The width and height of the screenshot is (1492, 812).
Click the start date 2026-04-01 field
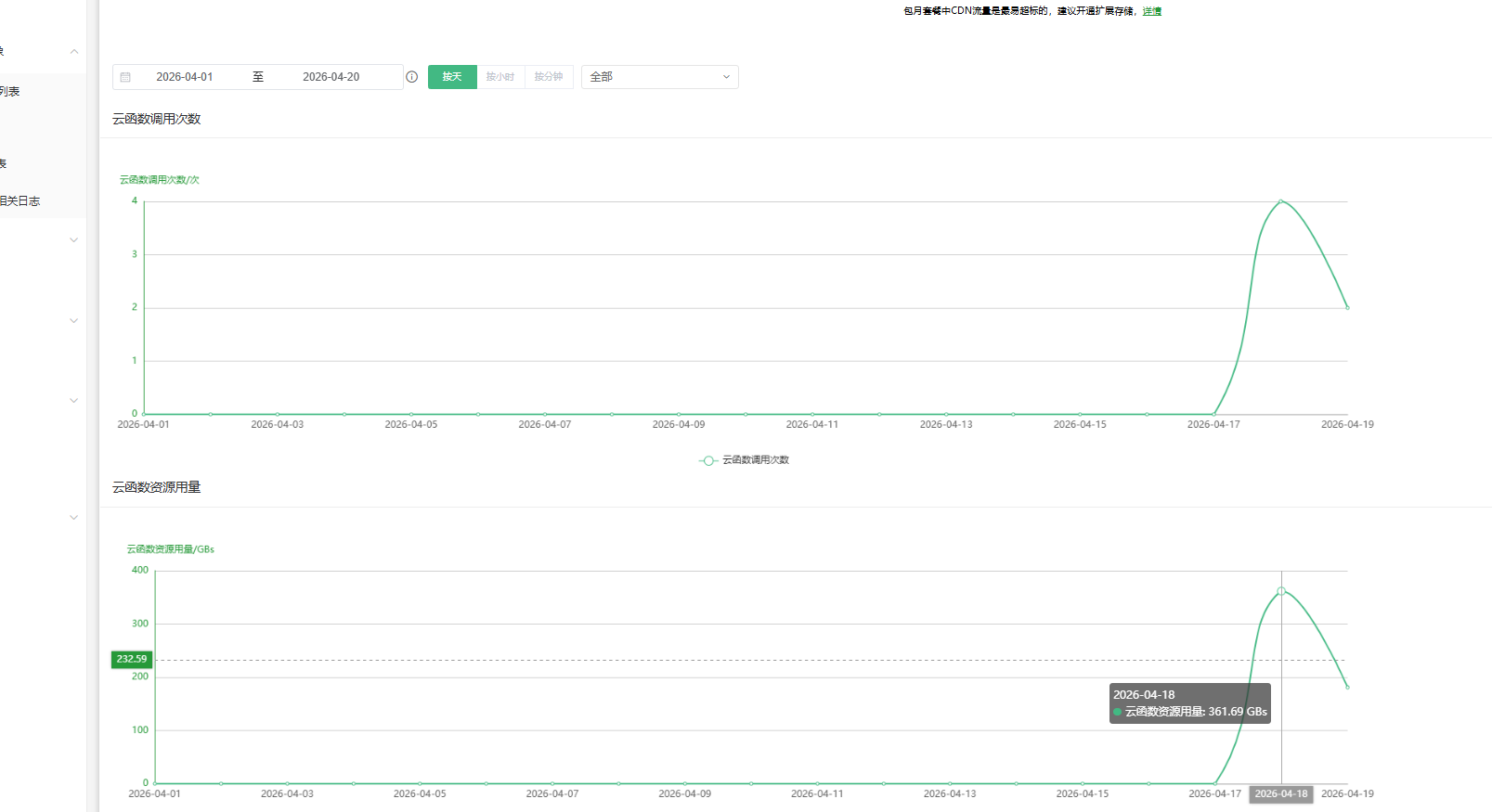pyautogui.click(x=184, y=77)
